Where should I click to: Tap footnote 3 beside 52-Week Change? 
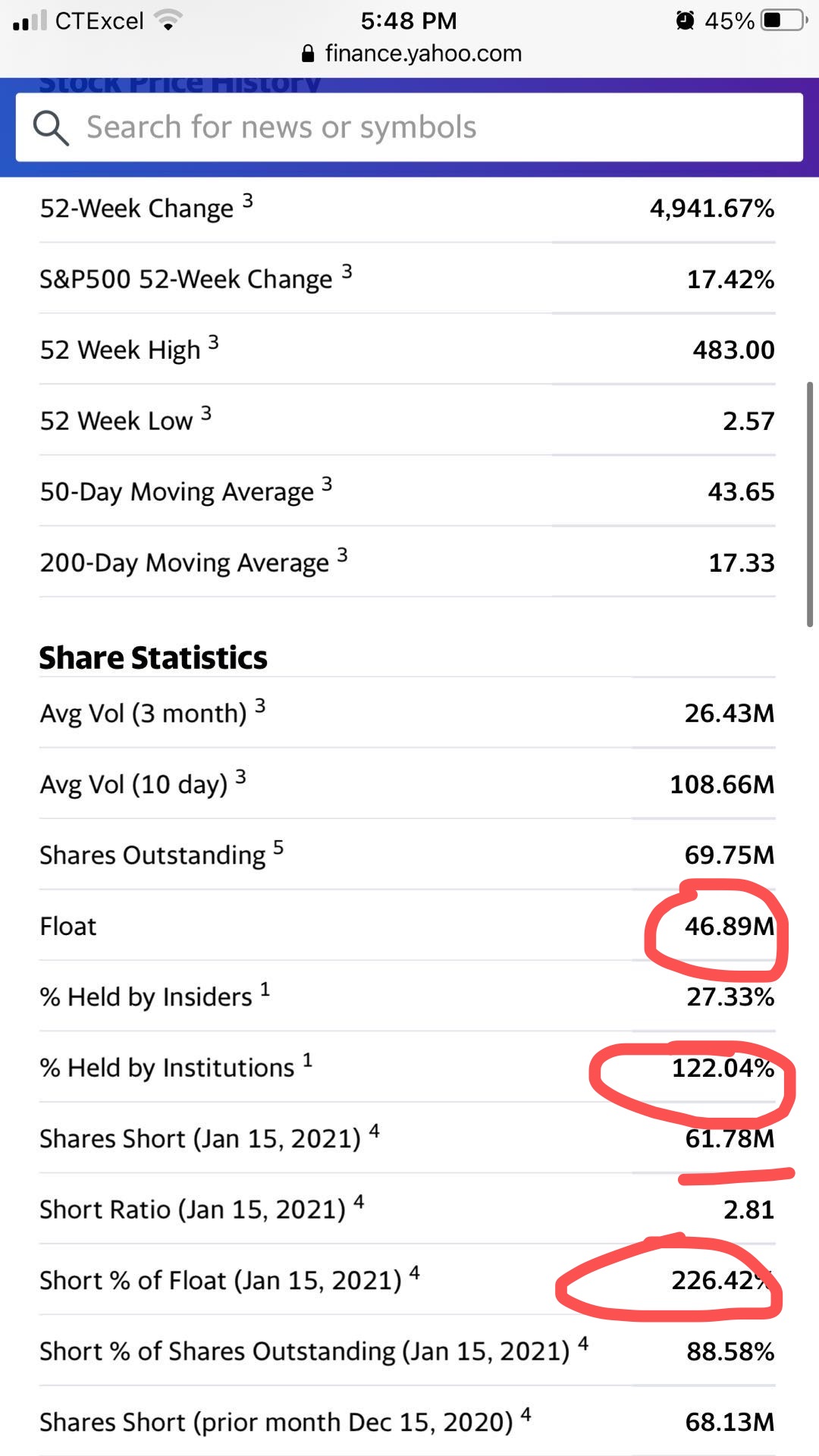pyautogui.click(x=247, y=201)
